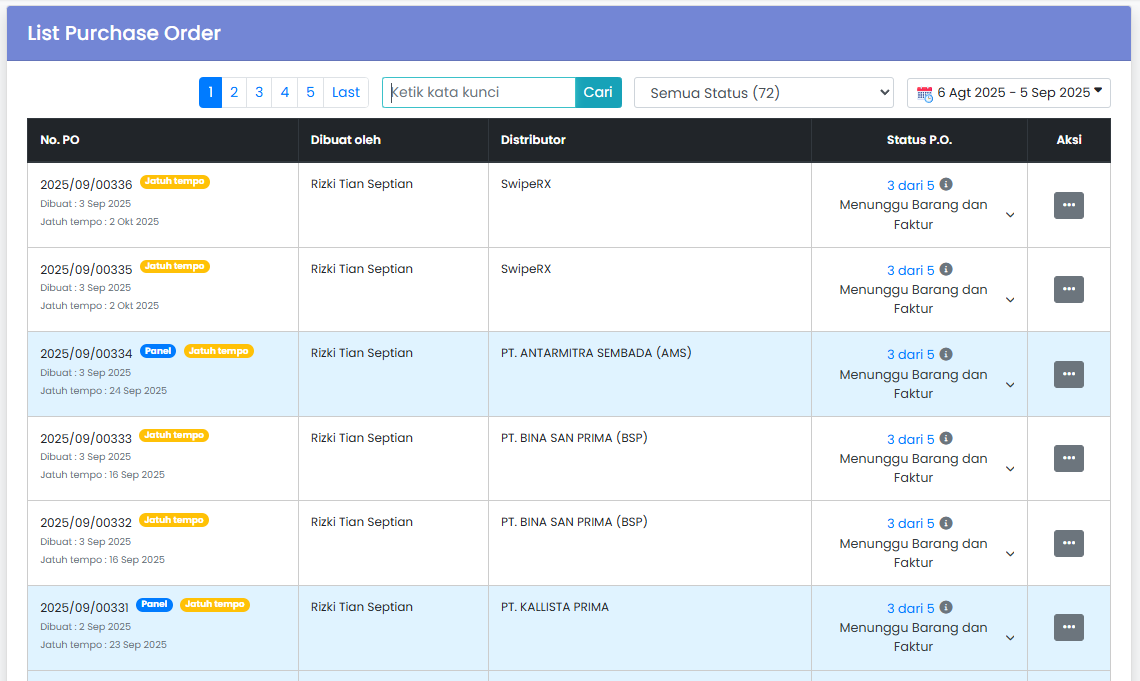Expand status chevron for PO 2025/09/00336
The height and width of the screenshot is (681, 1140).
click(x=1010, y=215)
